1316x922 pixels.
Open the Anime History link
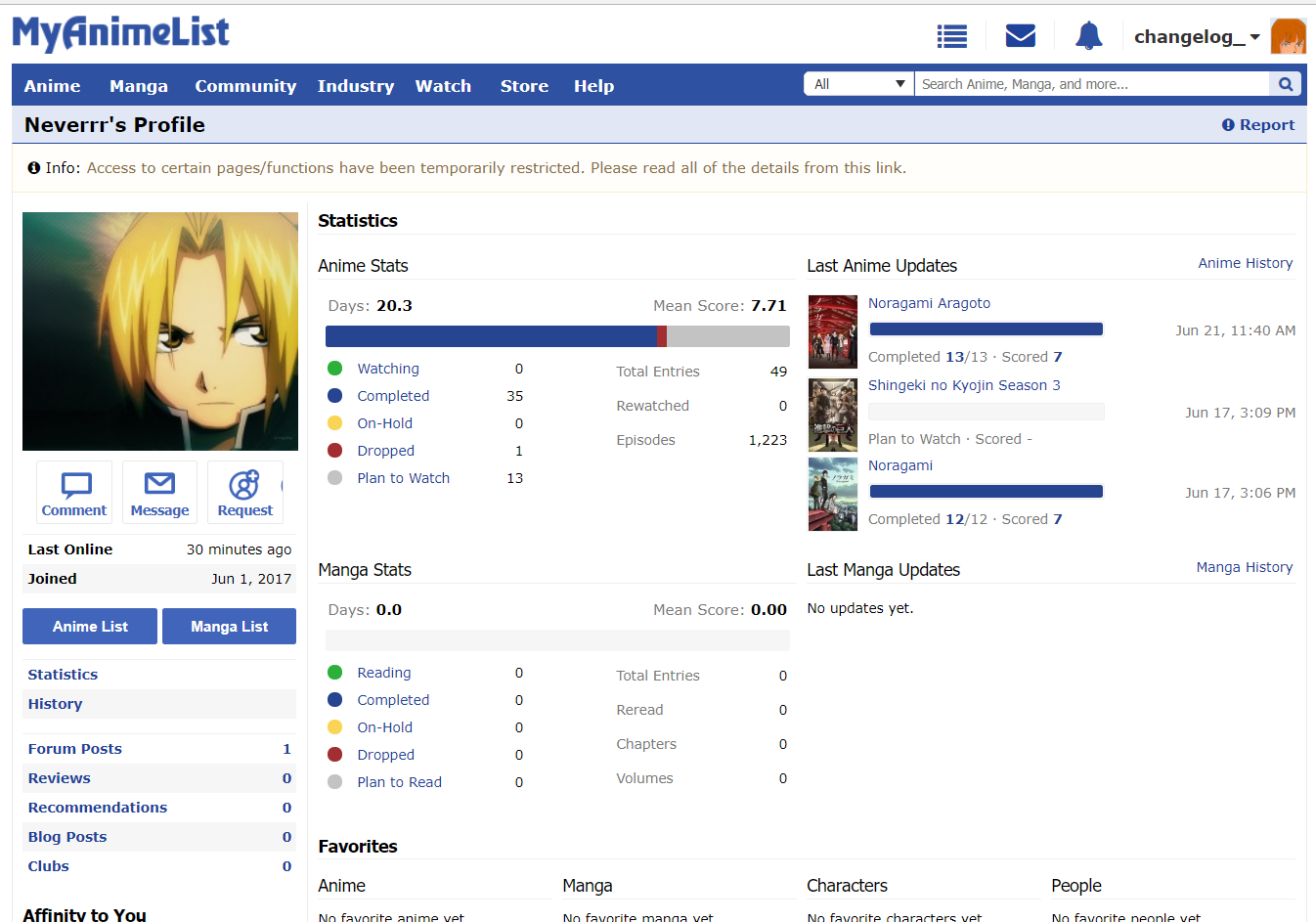(x=1245, y=263)
